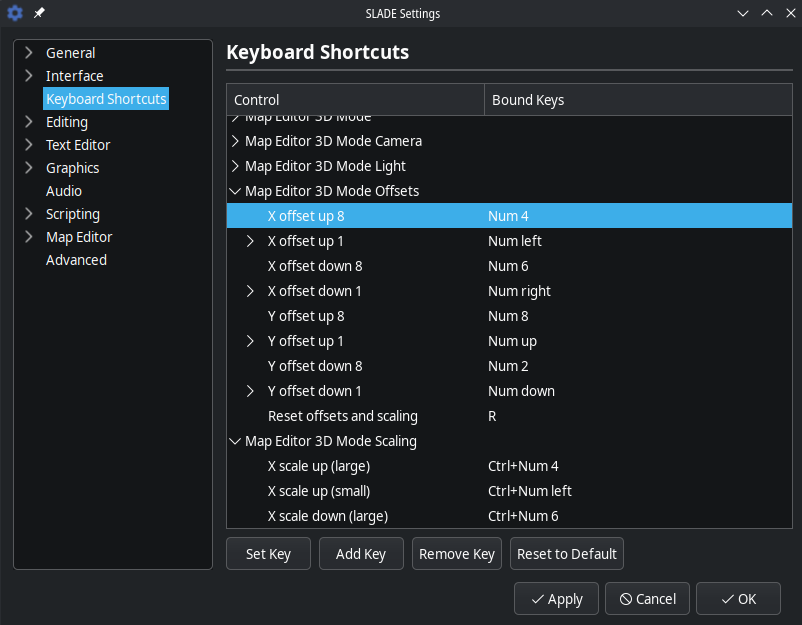Expand the X offset down 1 row
The height and width of the screenshot is (625, 802).
(250, 291)
